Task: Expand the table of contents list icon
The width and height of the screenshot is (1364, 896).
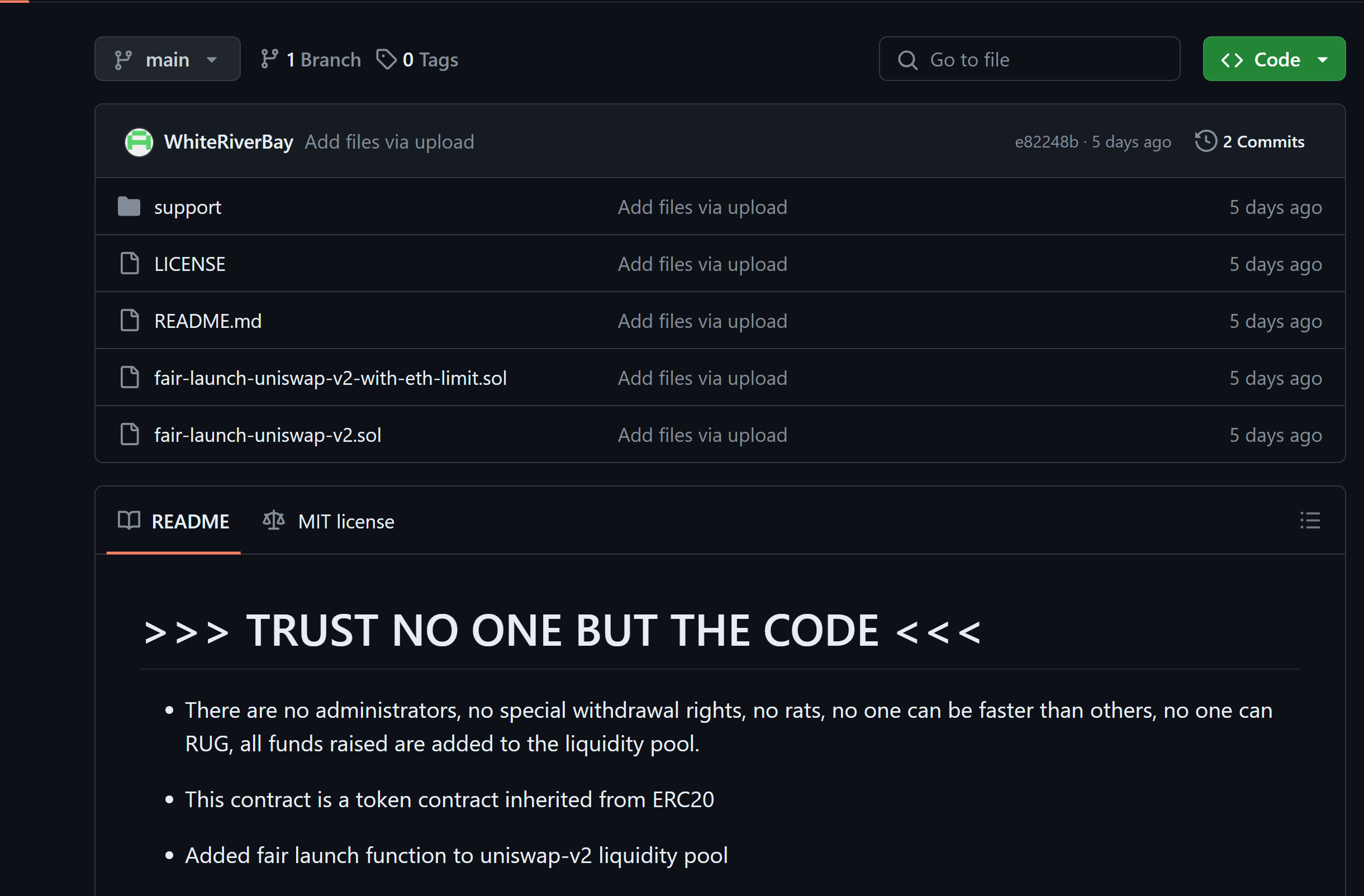Action: [x=1311, y=520]
